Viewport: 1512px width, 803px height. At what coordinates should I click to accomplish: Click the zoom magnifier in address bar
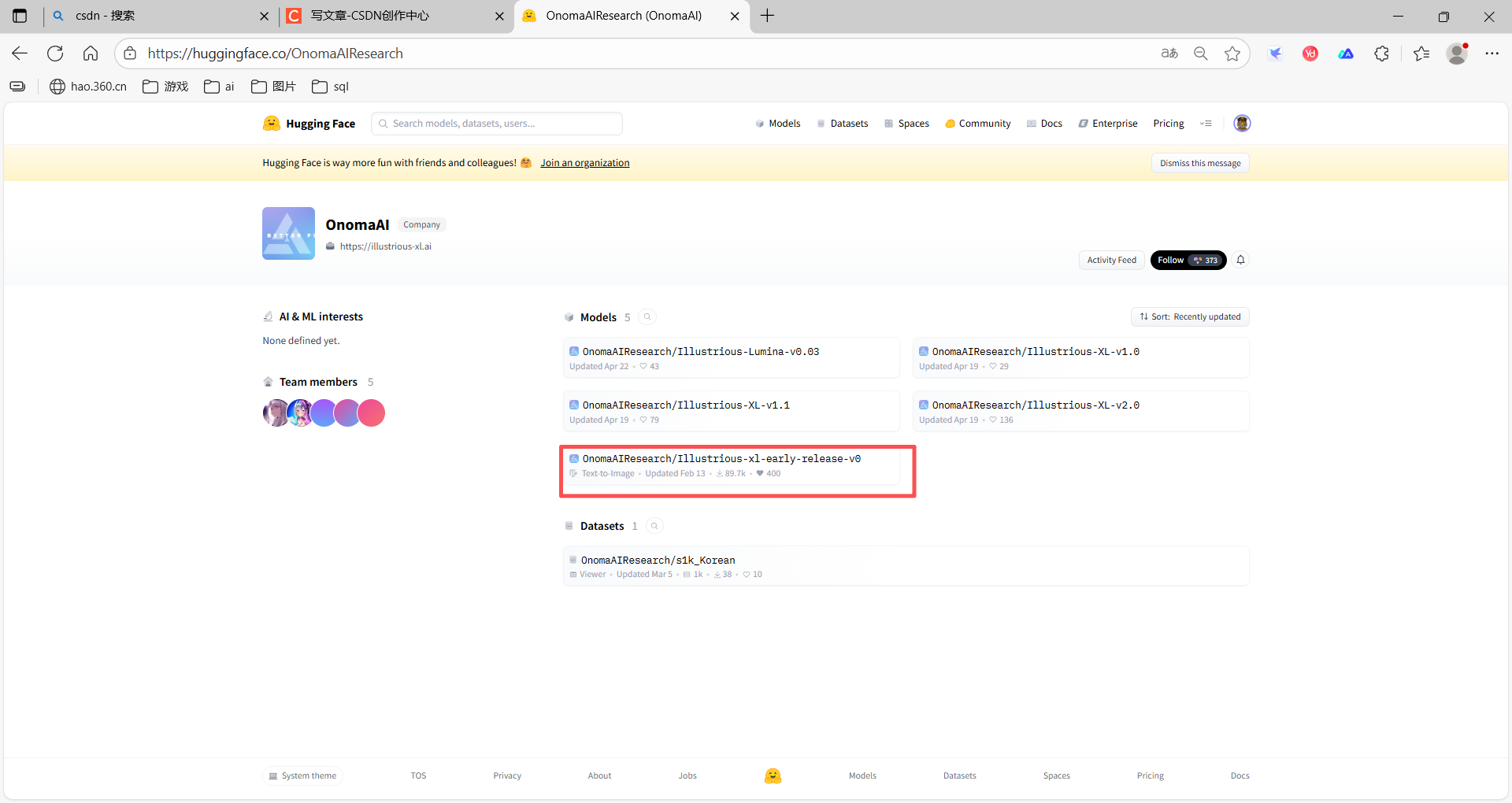pos(1201,54)
